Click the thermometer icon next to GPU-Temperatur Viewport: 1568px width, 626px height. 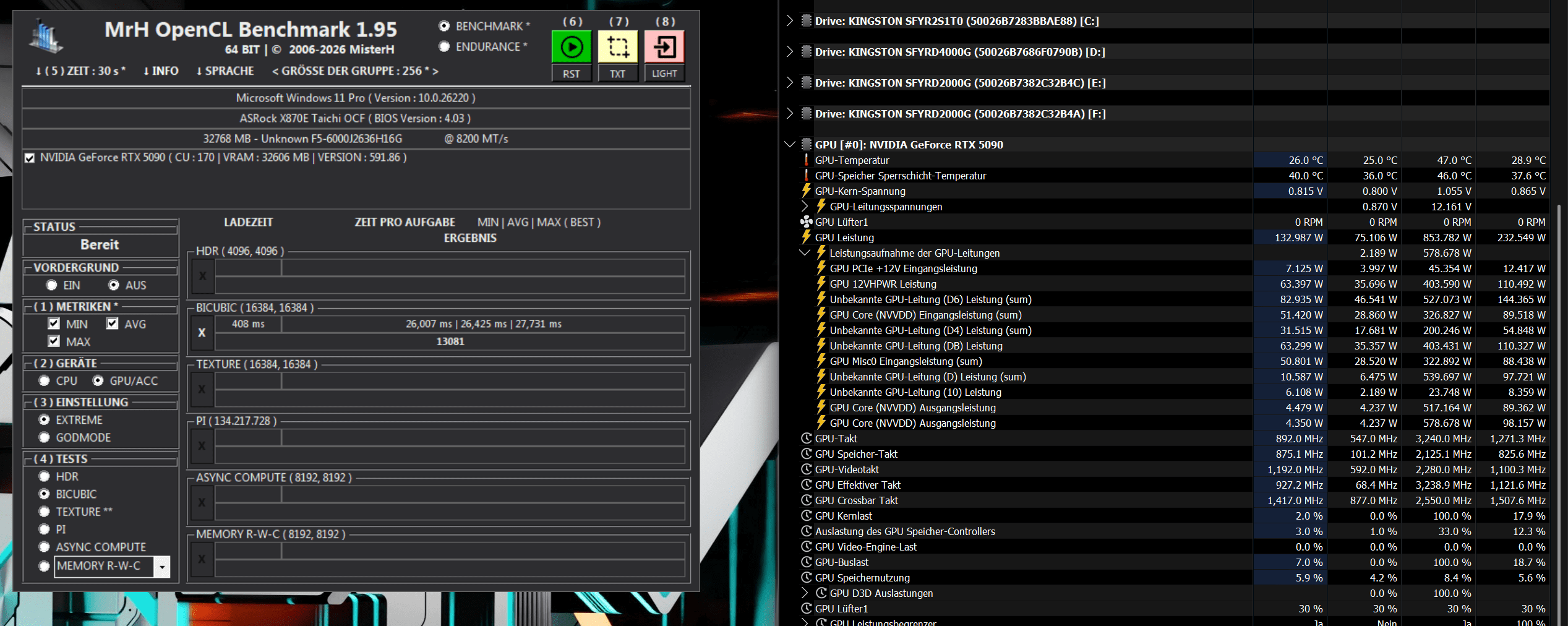807,160
